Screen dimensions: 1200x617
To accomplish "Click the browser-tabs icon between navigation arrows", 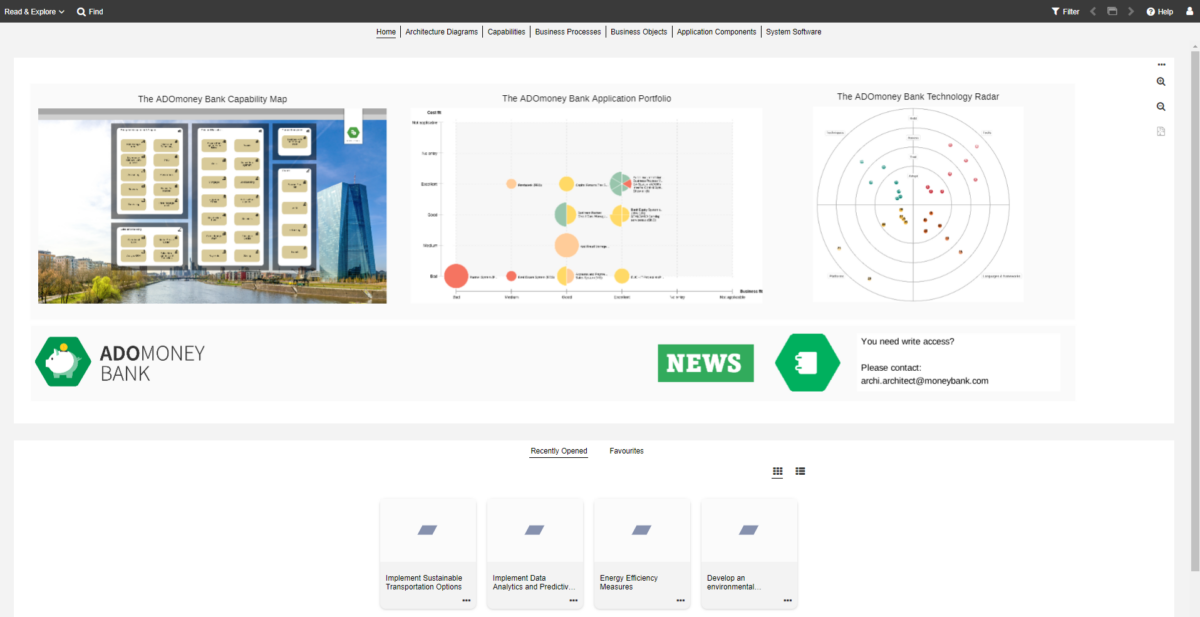I will point(1112,11).
